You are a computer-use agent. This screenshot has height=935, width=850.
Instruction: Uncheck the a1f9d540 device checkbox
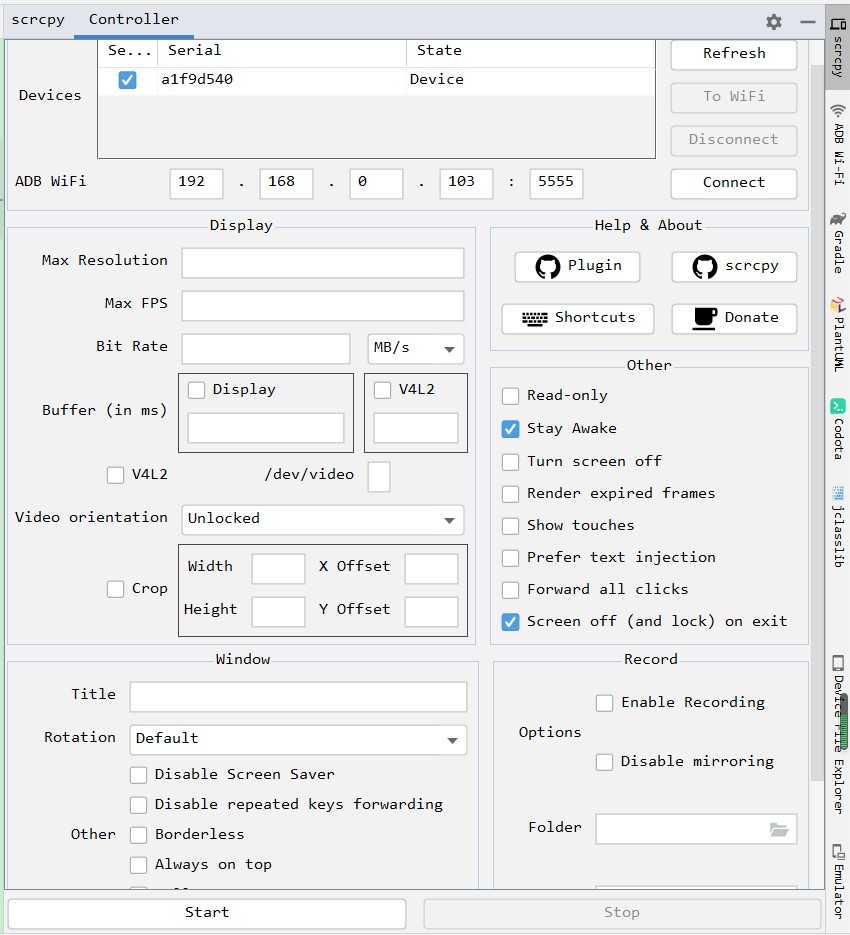(127, 80)
